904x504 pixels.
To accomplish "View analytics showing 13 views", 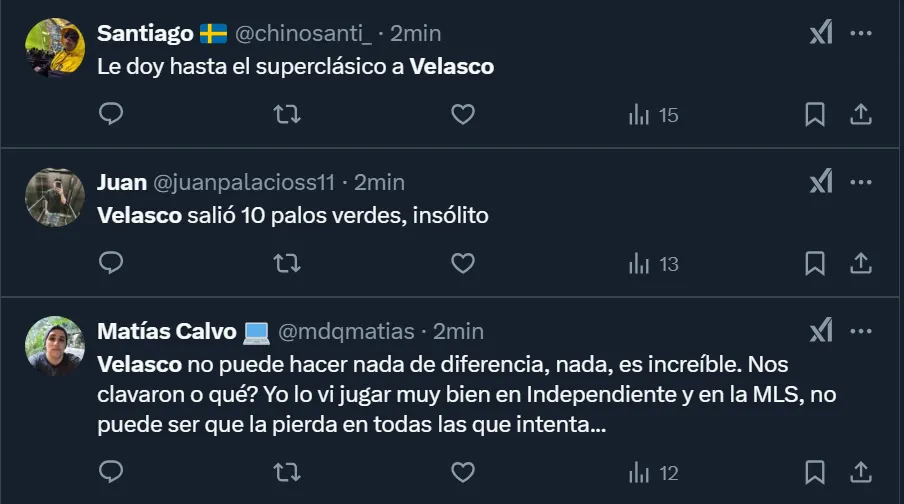I will [x=653, y=263].
